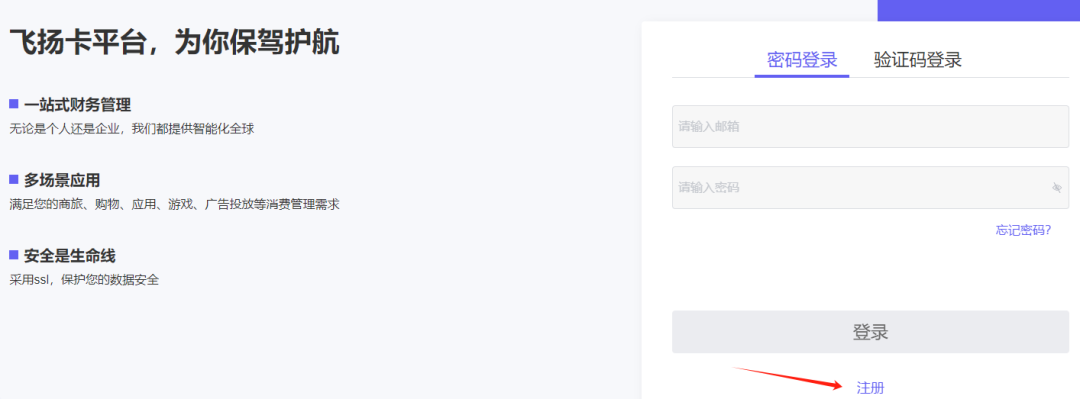This screenshot has height=399, width=1080.
Task: Switch to the 密码登录 tab
Action: point(802,60)
